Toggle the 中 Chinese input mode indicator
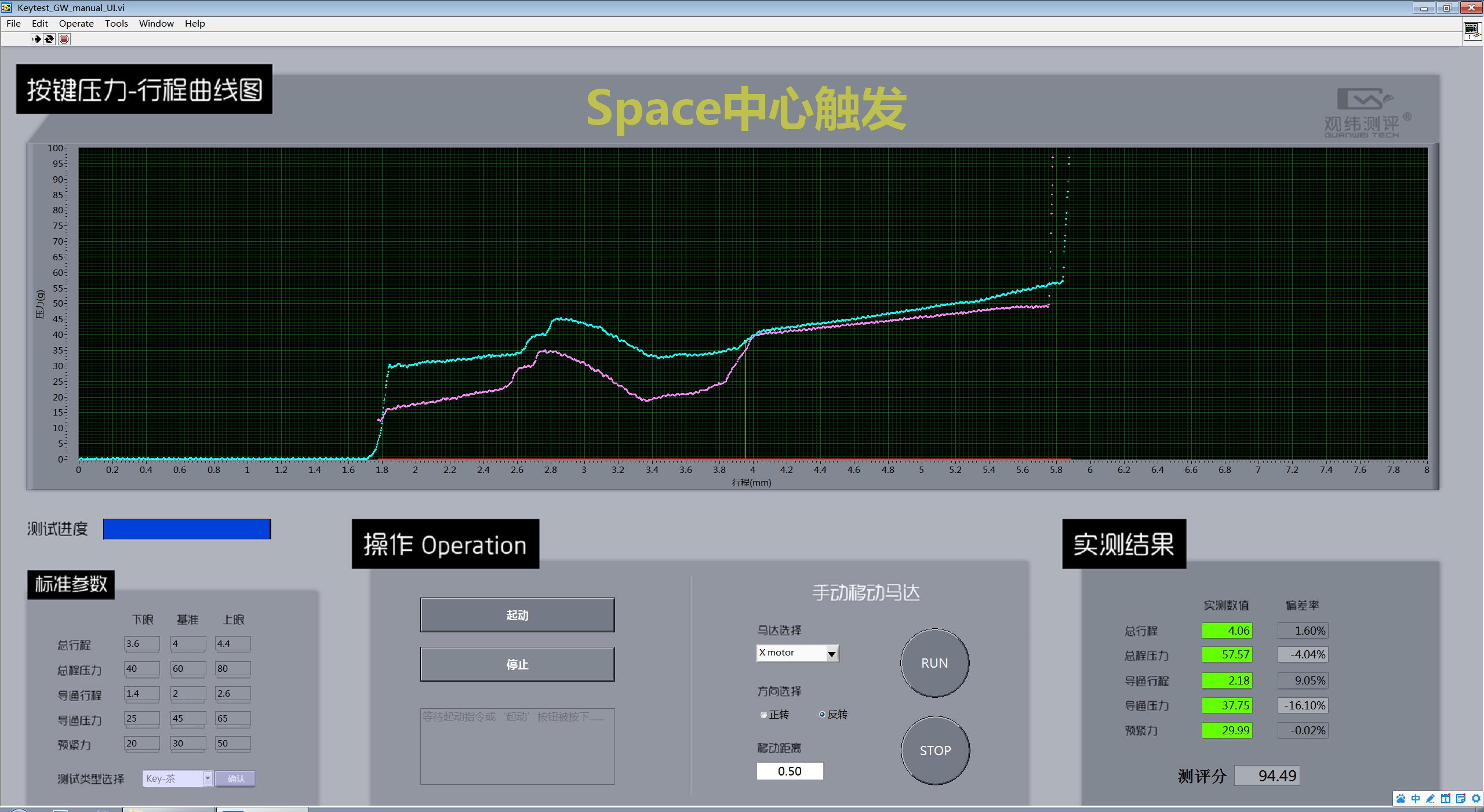The width and height of the screenshot is (1484, 812). click(1416, 799)
